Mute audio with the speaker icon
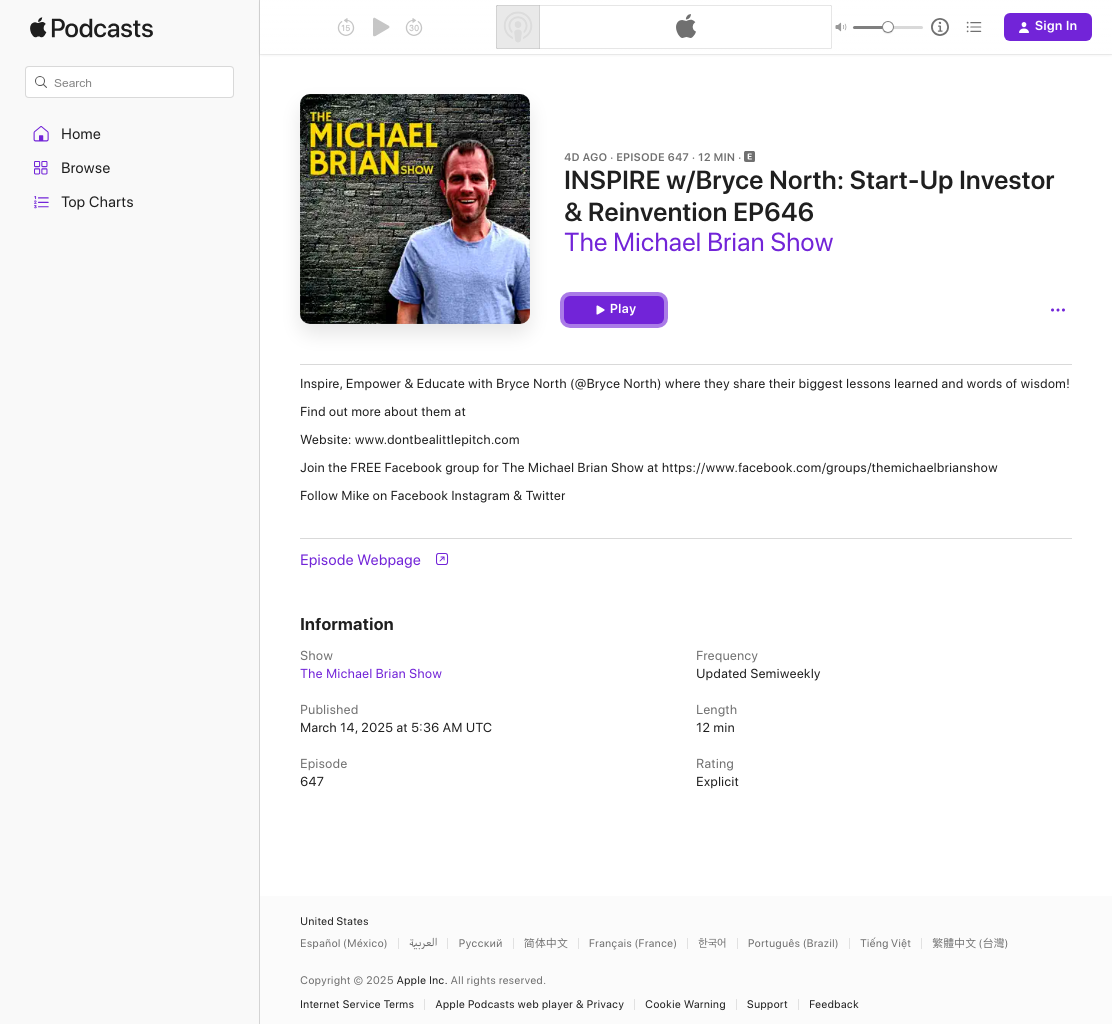 click(x=841, y=27)
